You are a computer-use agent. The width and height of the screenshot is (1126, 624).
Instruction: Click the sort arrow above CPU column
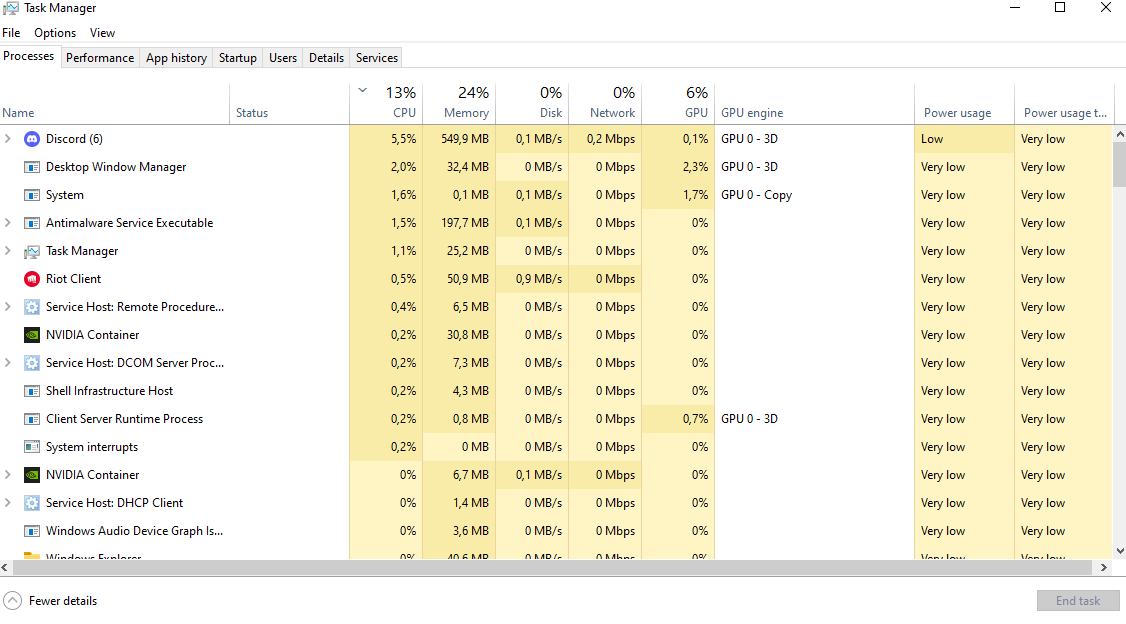tap(363, 90)
